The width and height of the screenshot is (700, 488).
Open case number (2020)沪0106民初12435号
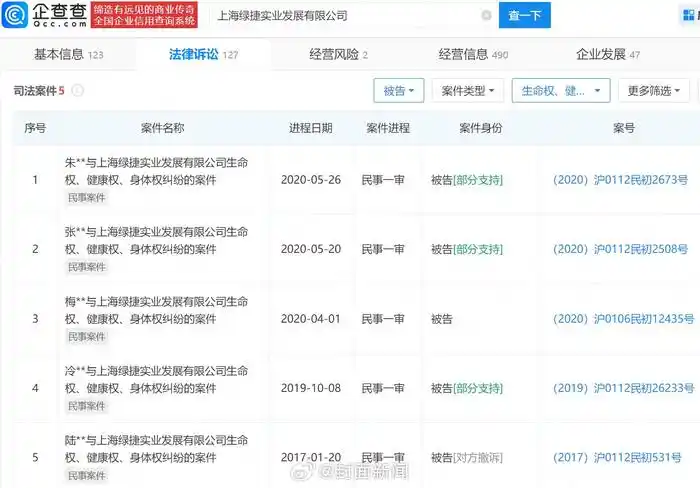pyautogui.click(x=620, y=319)
